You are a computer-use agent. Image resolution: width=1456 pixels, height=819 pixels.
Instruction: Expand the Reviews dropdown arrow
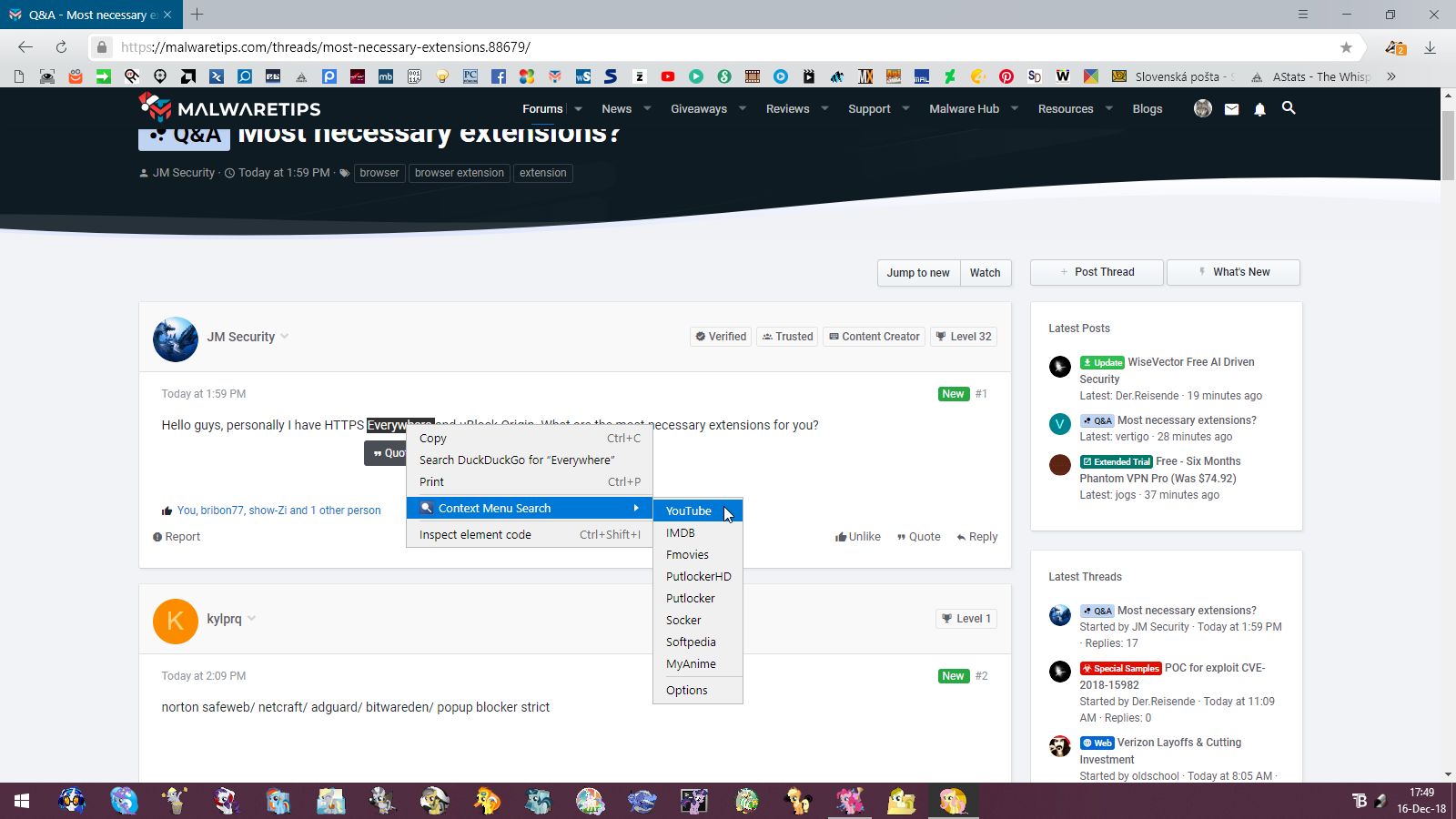point(824,108)
